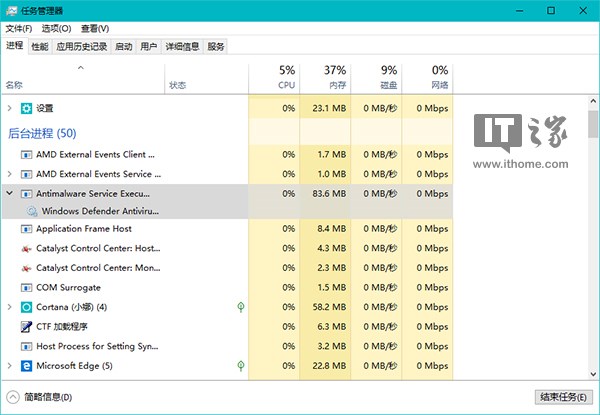Expand the Cortana (小娜) process group
600x415 pixels.
click(x=10, y=307)
